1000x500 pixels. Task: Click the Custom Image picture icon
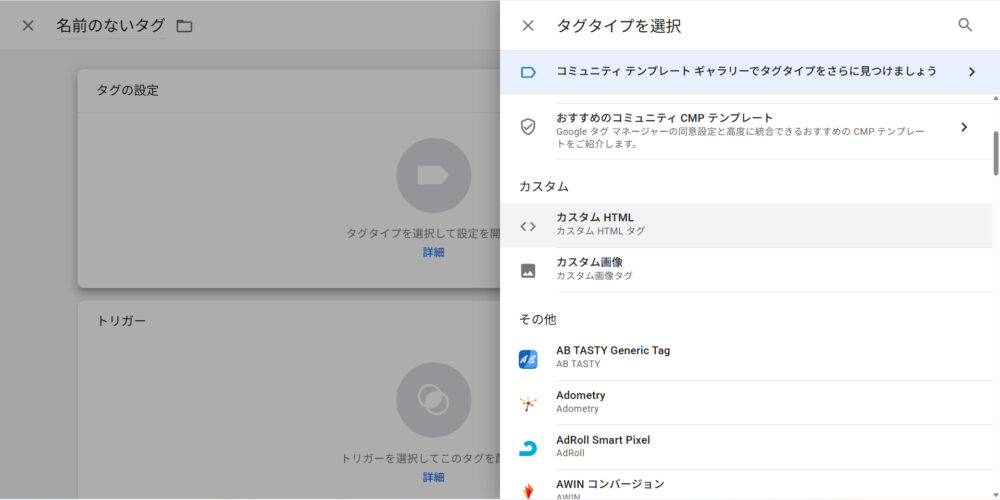click(528, 270)
